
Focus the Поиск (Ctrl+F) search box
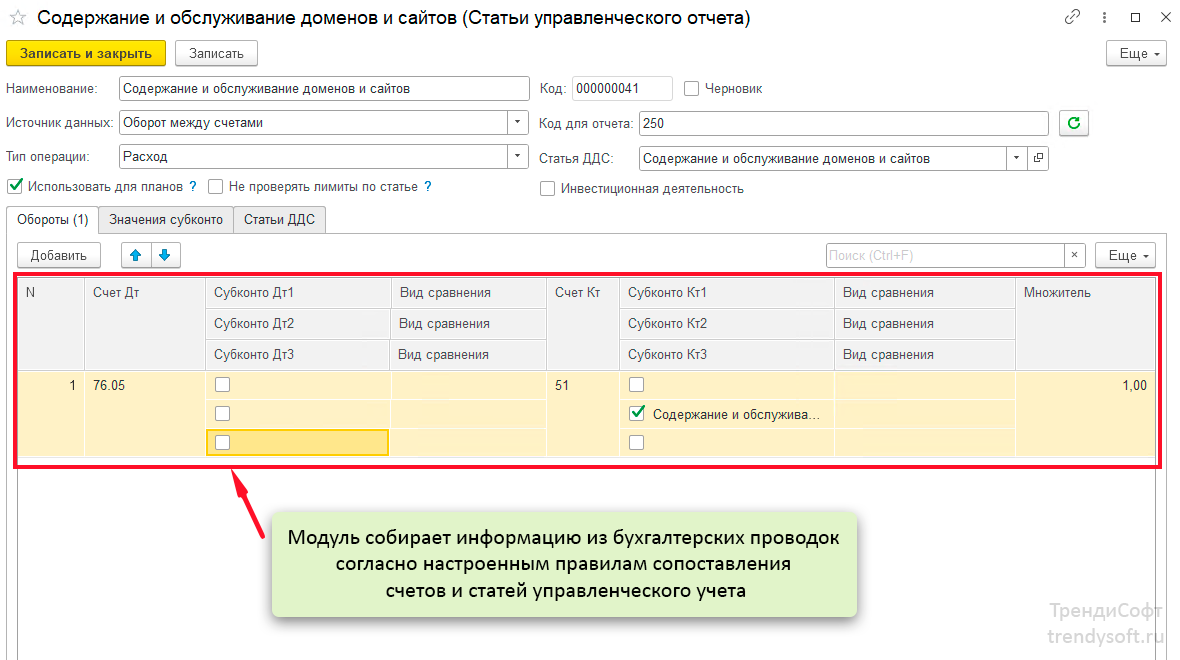944,255
